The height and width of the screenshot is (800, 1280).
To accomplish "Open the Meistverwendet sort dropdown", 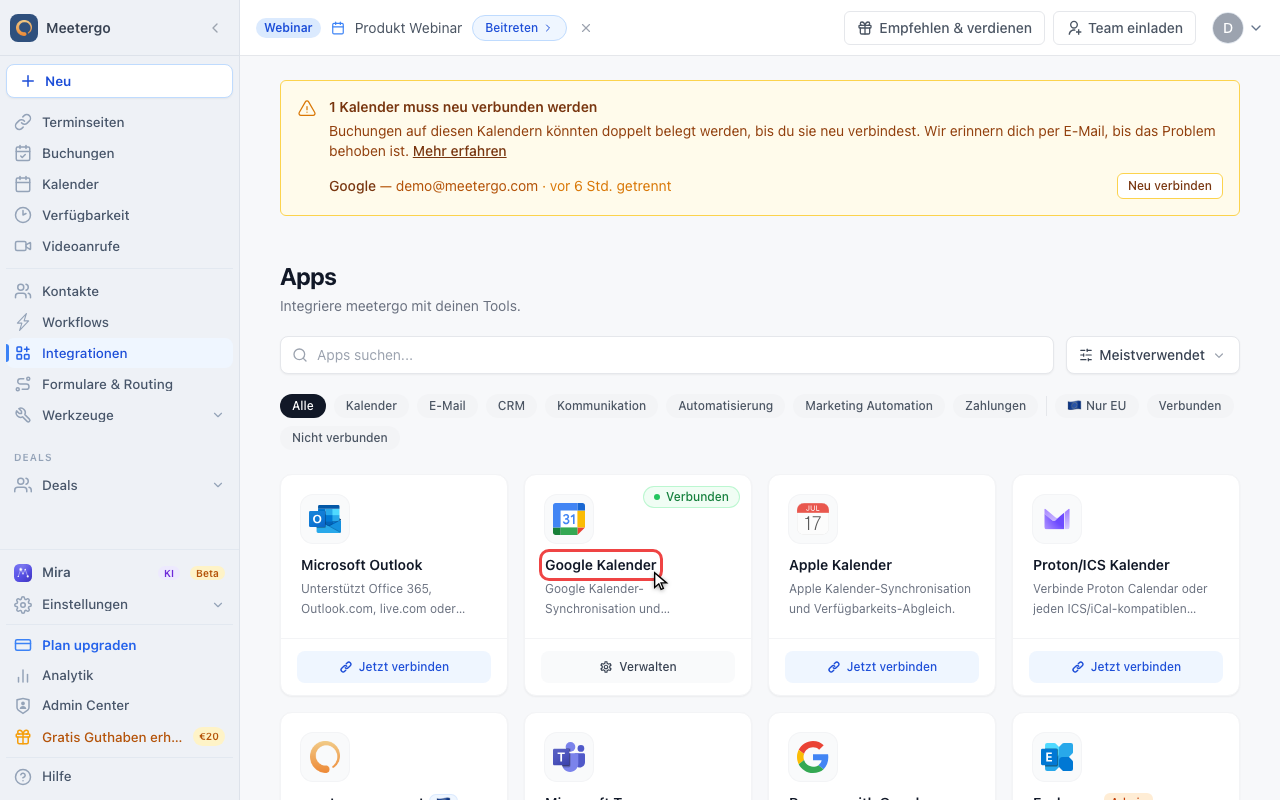I will tap(1153, 355).
